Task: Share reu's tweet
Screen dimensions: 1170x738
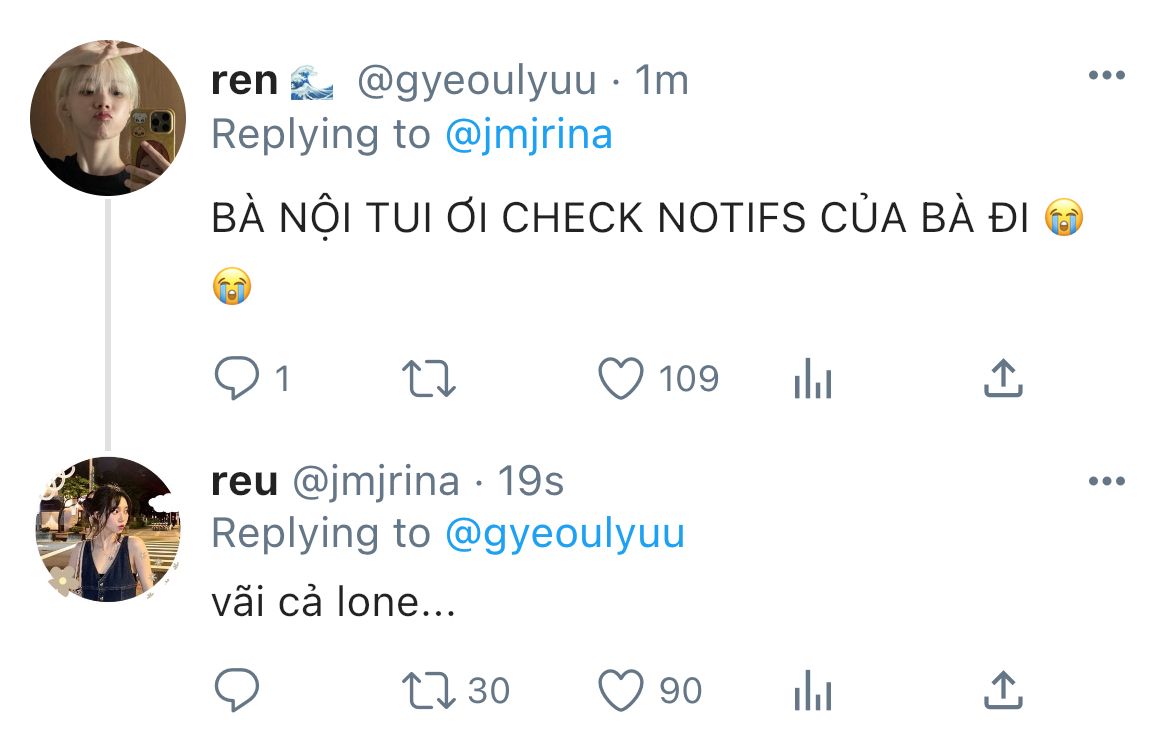Action: [1003, 689]
